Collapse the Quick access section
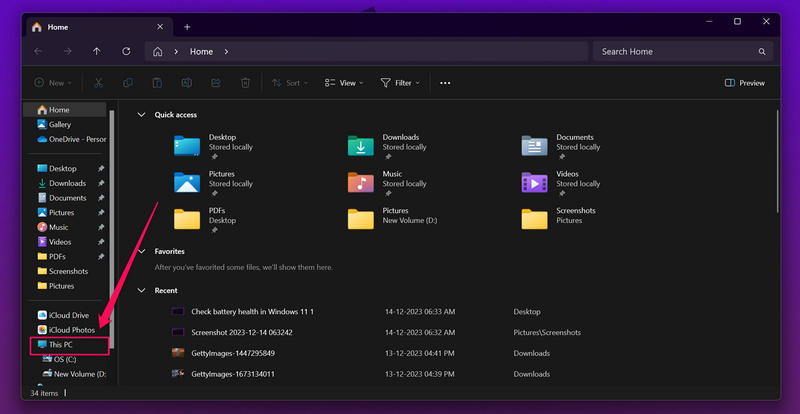This screenshot has height=414, width=800. [x=141, y=115]
